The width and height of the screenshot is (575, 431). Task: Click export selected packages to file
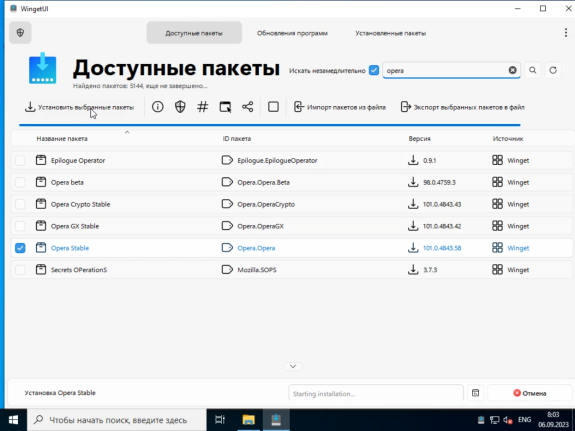point(462,107)
